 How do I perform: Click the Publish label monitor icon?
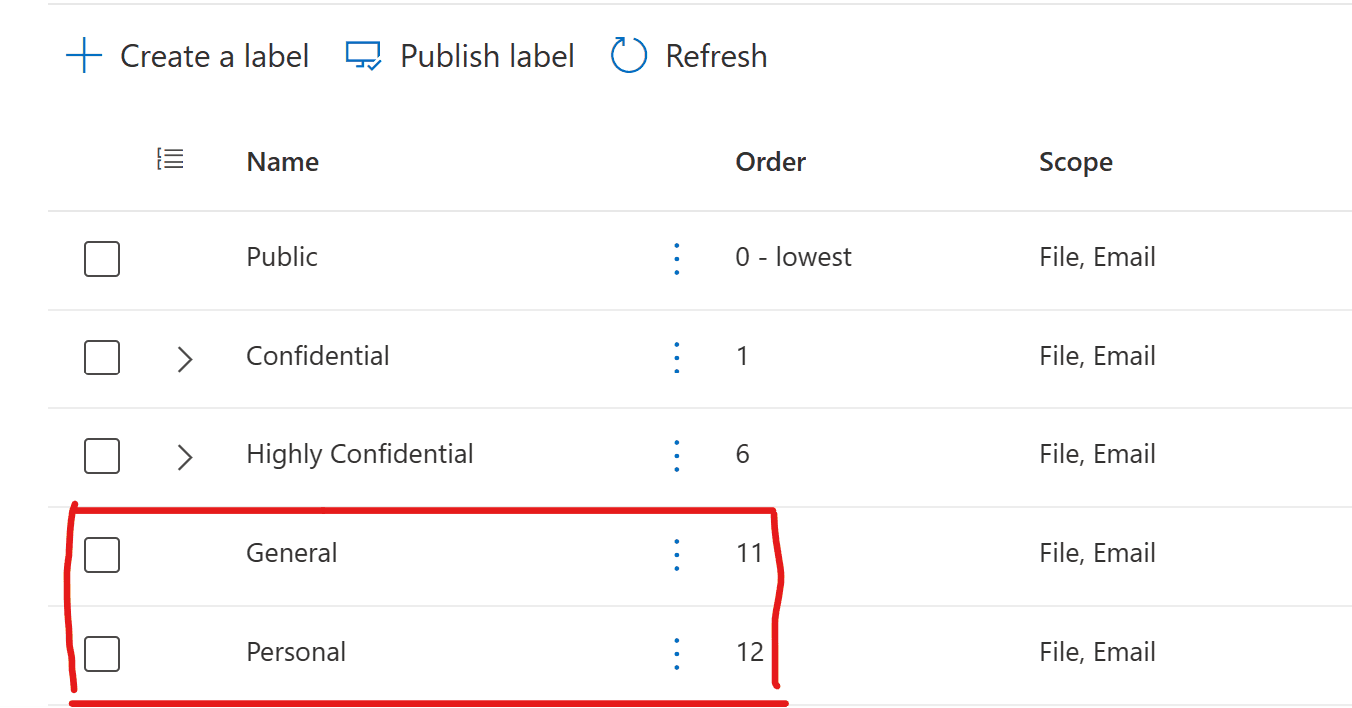pyautogui.click(x=363, y=56)
